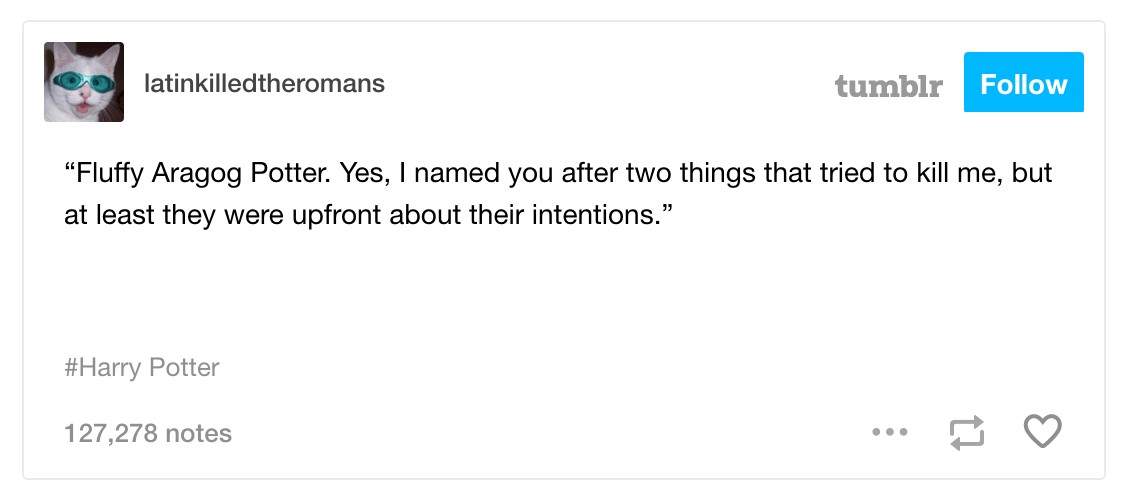Open the cat-with-goggles avatar image

pos(84,82)
